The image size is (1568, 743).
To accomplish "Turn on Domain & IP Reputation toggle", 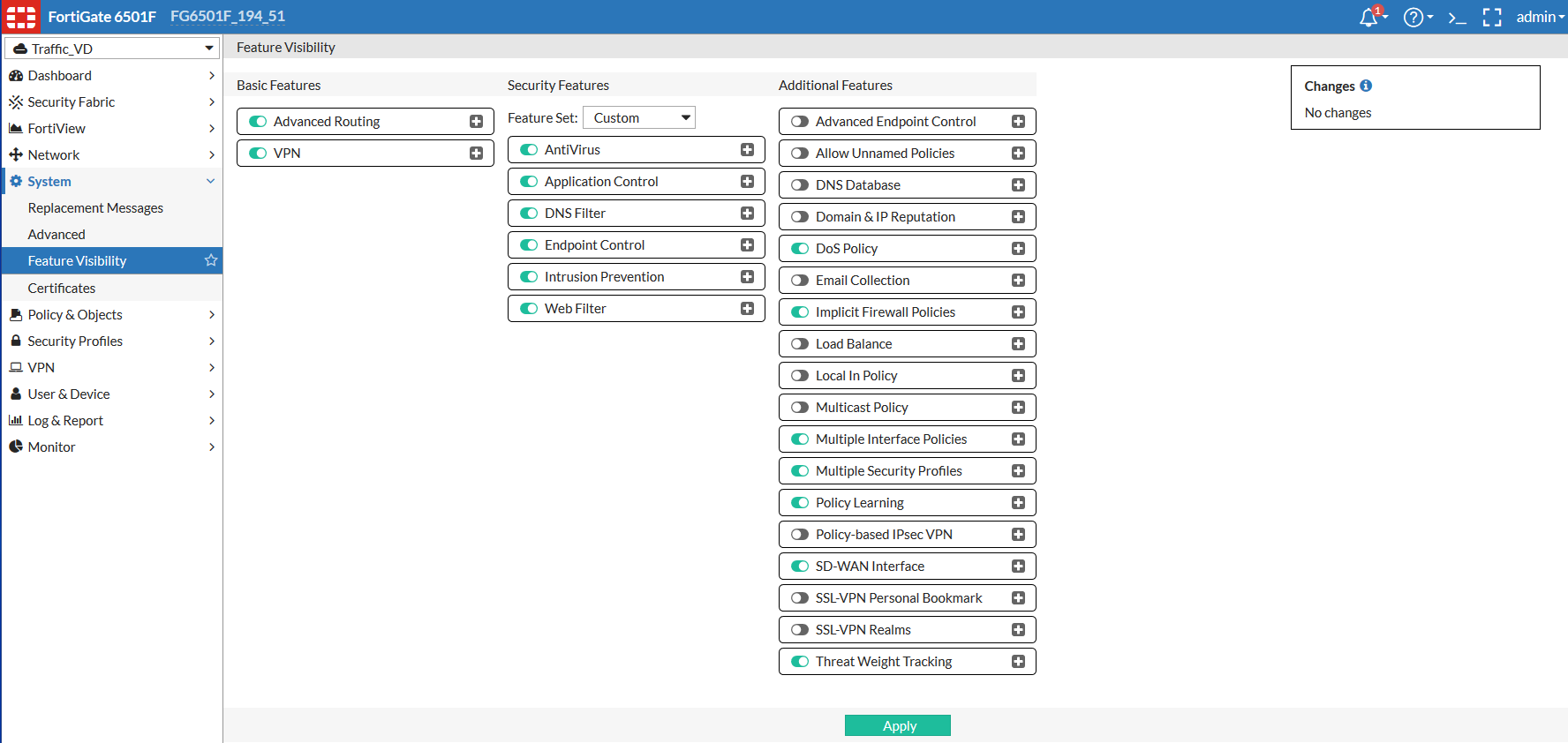I will [800, 217].
